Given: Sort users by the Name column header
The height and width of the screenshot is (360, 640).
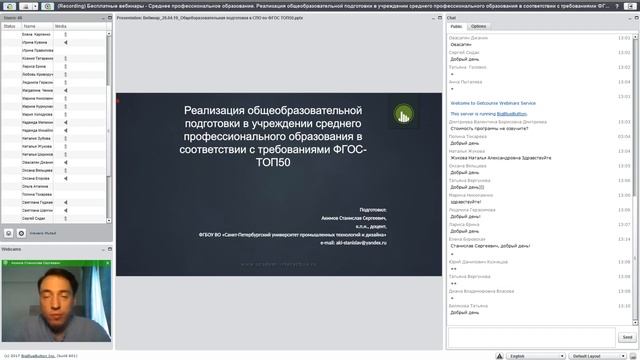Looking at the screenshot, I should [37, 26].
